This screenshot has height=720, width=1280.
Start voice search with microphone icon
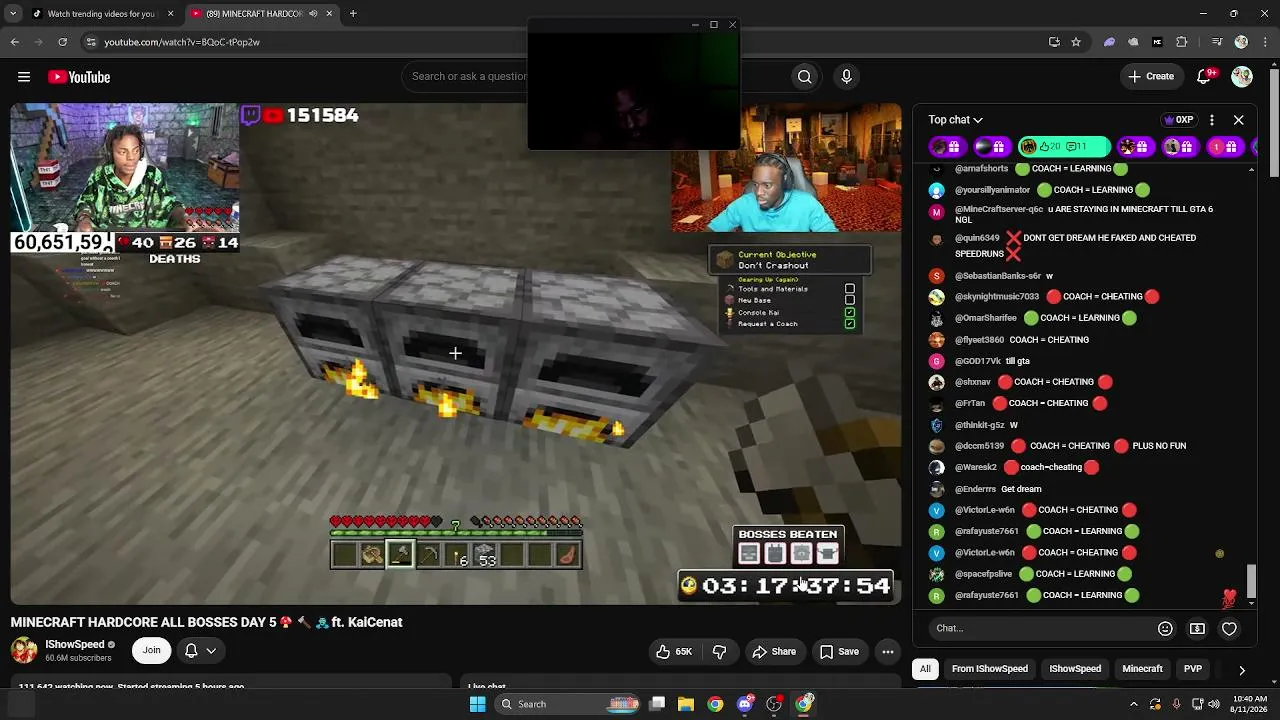[846, 77]
